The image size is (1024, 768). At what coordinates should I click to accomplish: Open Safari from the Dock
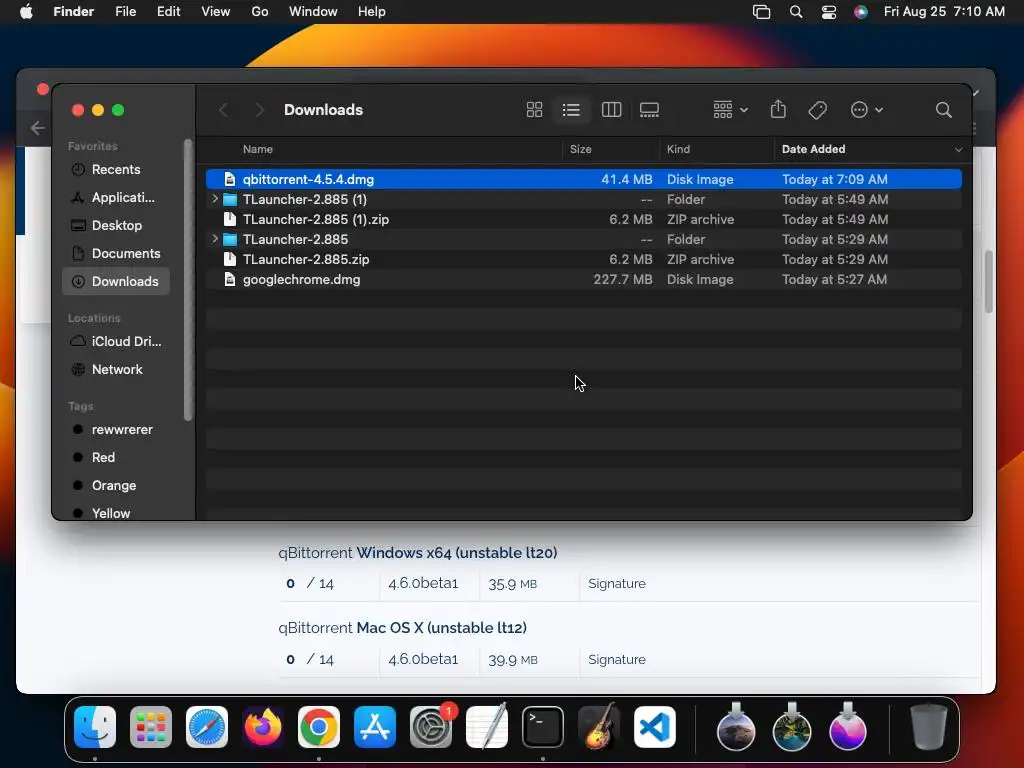pos(207,727)
